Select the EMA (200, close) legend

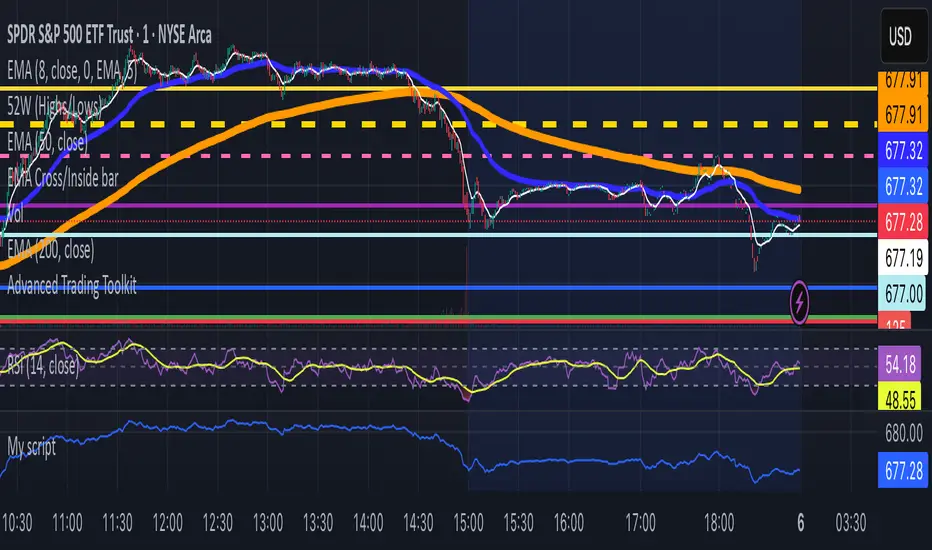[x=51, y=250]
